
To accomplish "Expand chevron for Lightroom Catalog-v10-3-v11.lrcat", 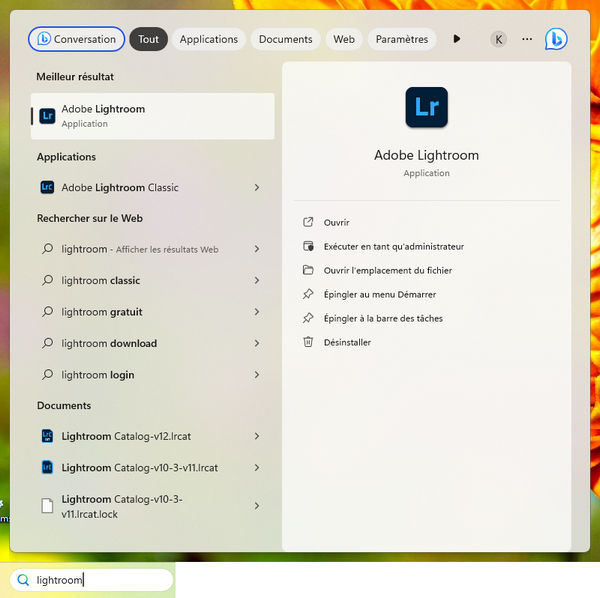I will point(256,468).
